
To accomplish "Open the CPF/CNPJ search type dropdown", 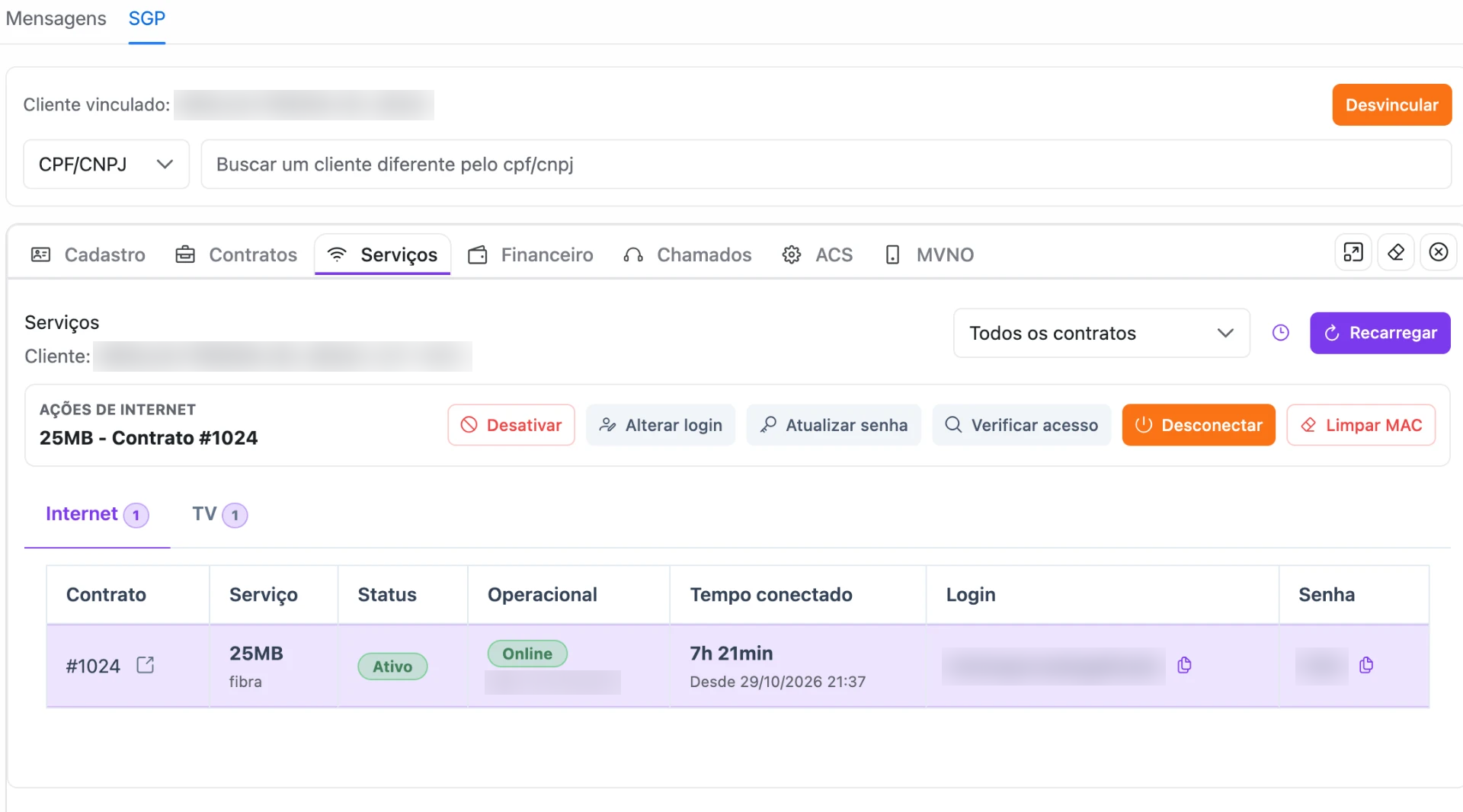I will (x=106, y=165).
